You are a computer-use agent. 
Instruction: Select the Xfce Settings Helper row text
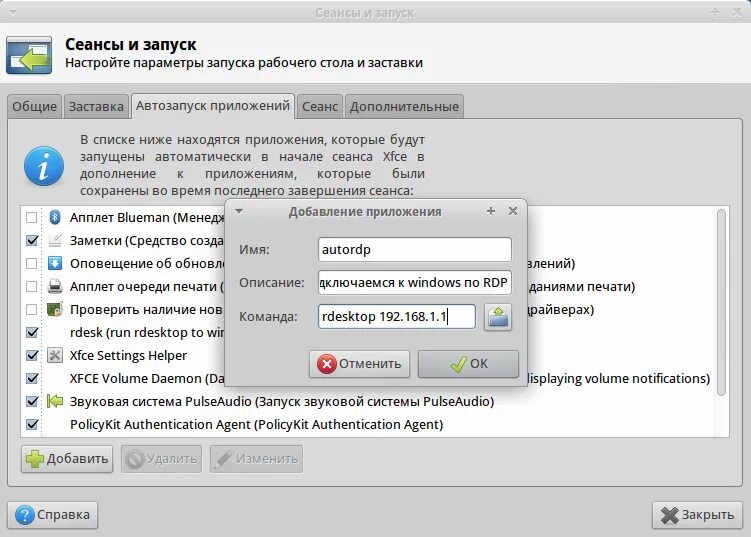pyautogui.click(x=128, y=355)
